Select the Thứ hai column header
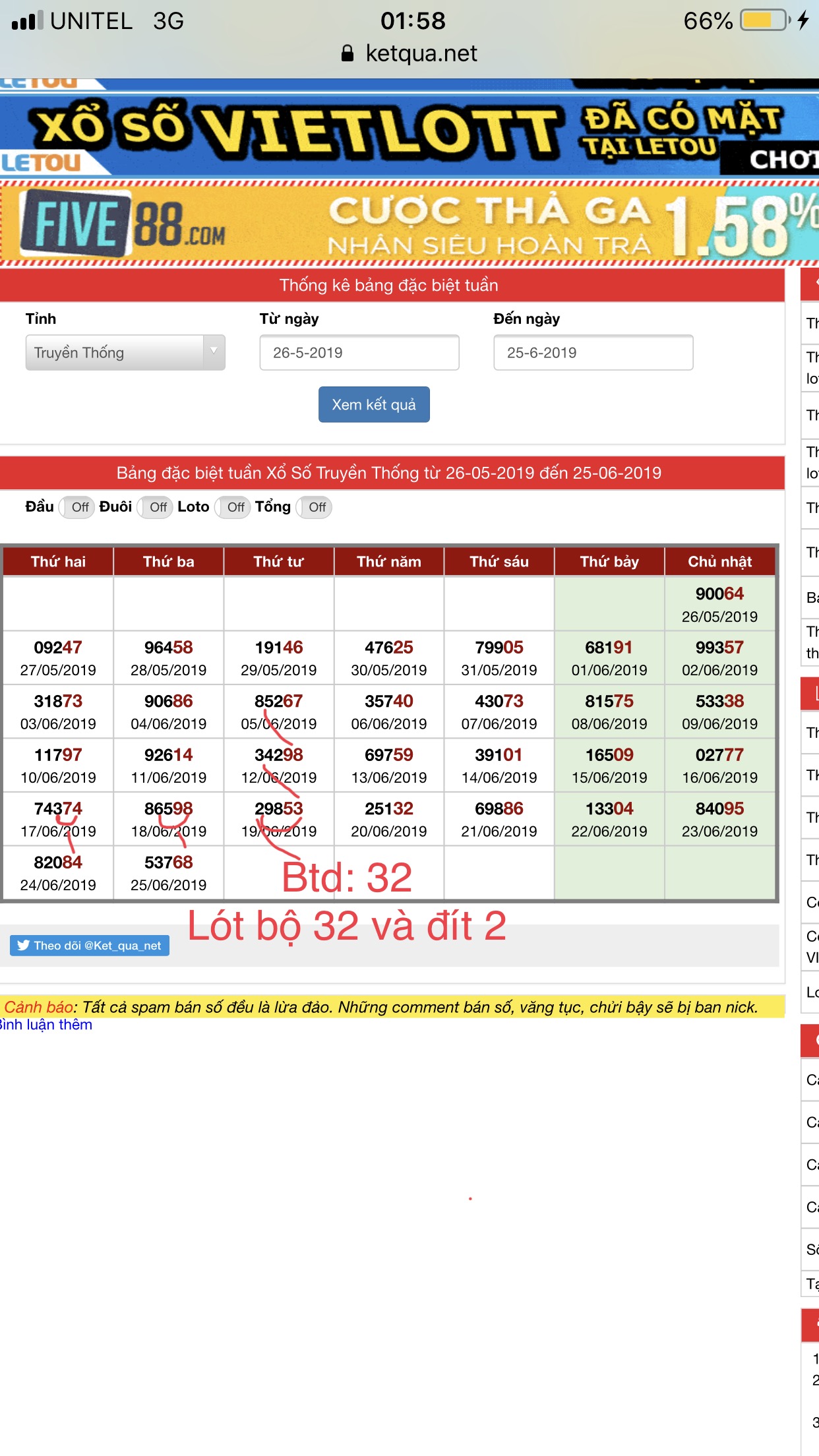The width and height of the screenshot is (819, 1456). tap(58, 561)
